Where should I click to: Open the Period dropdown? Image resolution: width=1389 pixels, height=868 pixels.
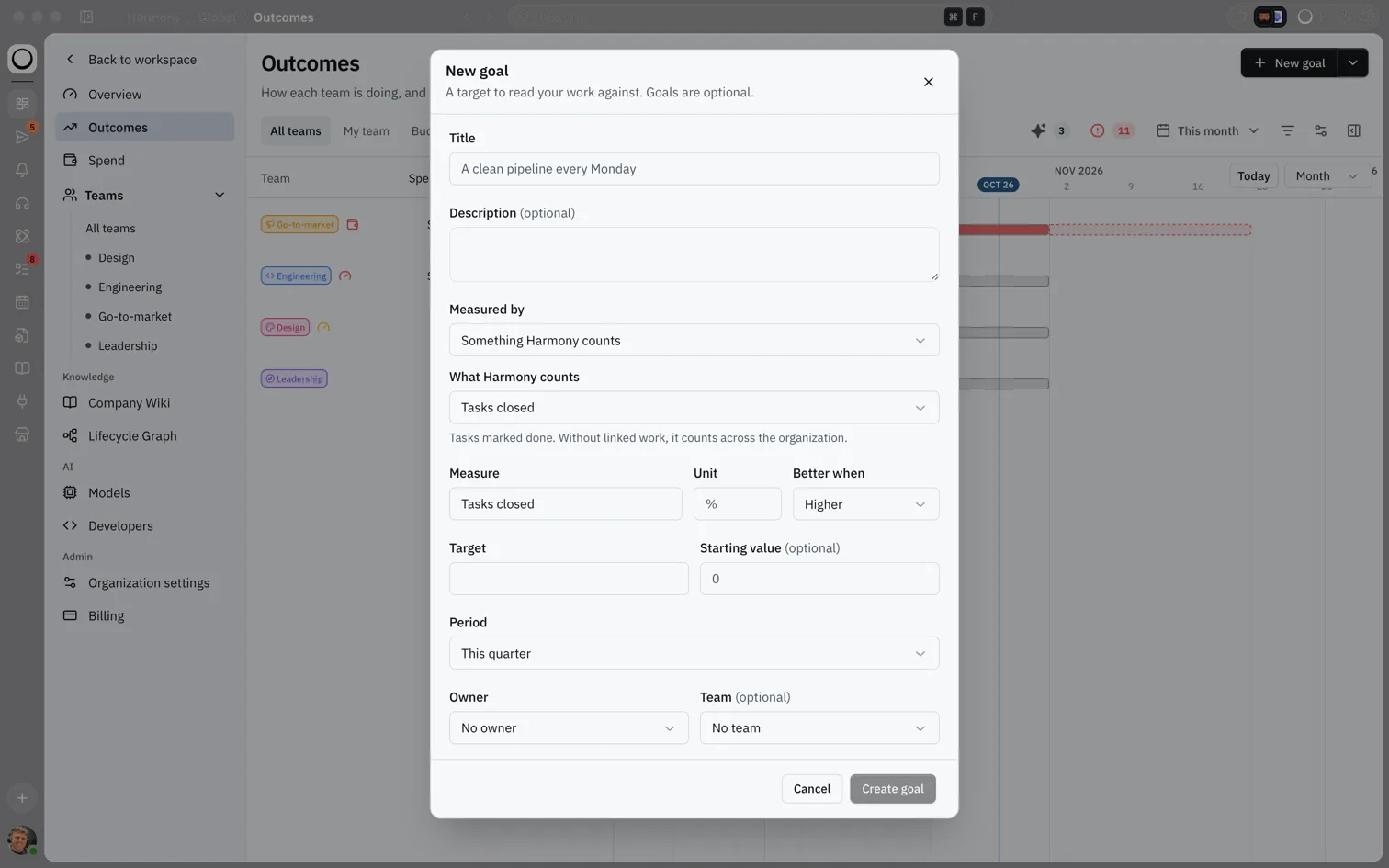coord(694,654)
